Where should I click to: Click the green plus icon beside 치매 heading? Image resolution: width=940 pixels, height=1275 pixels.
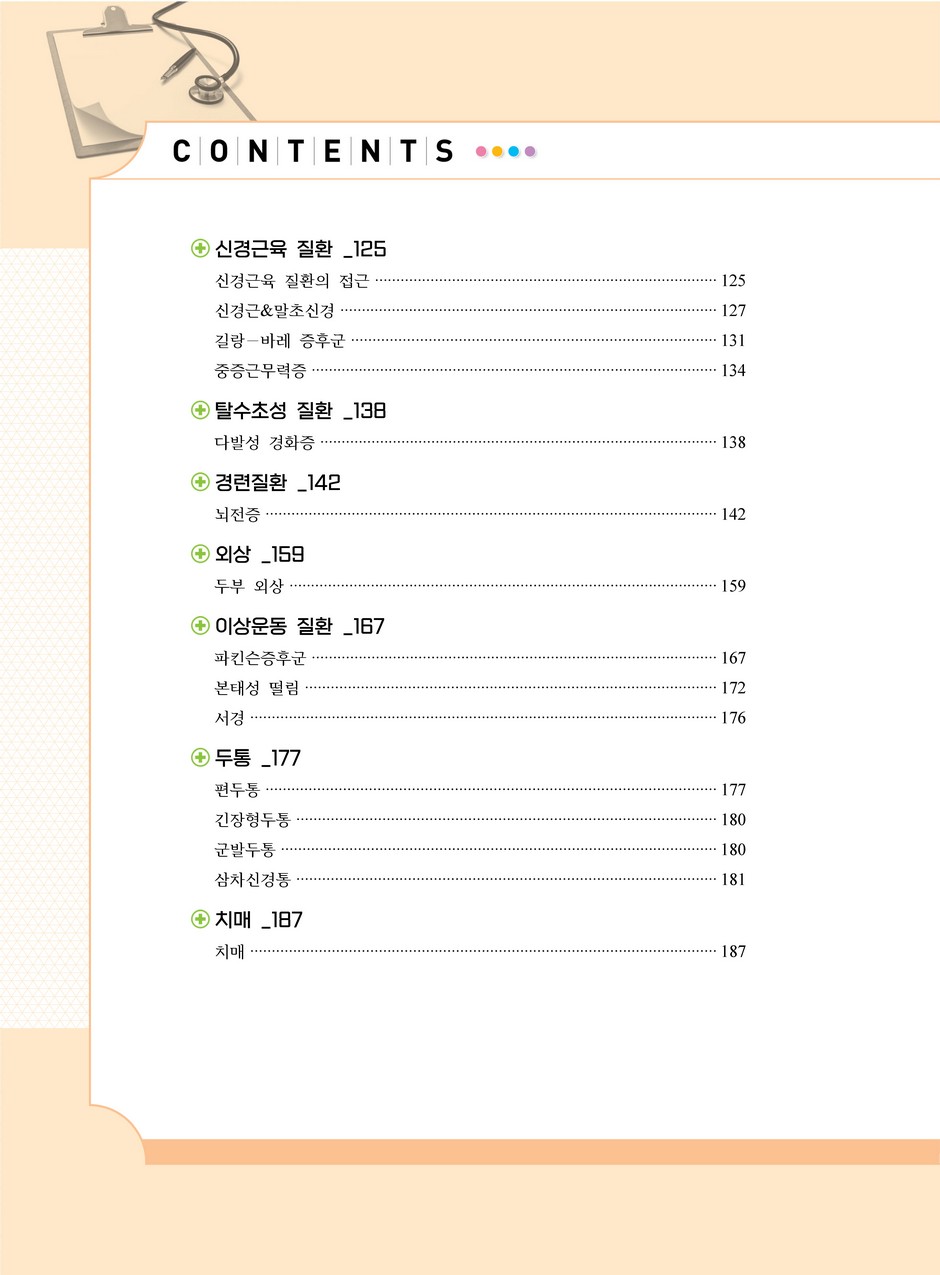click(x=200, y=920)
